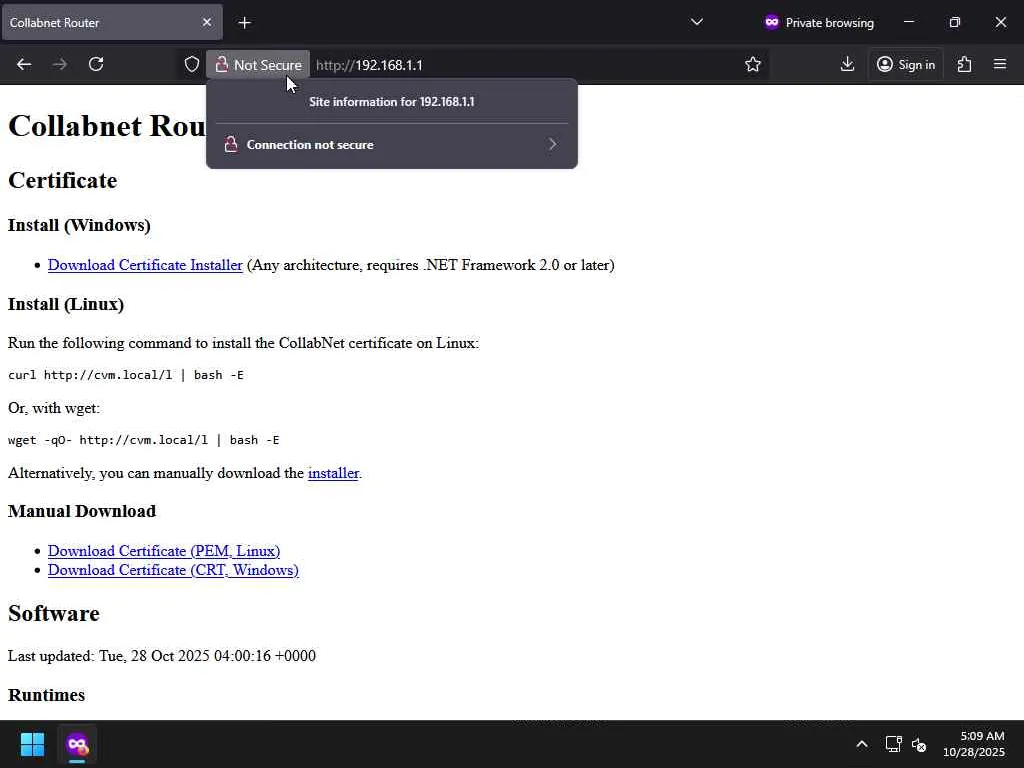1024x768 pixels.
Task: Download Certificate (PEM, Linux)
Action: click(164, 551)
